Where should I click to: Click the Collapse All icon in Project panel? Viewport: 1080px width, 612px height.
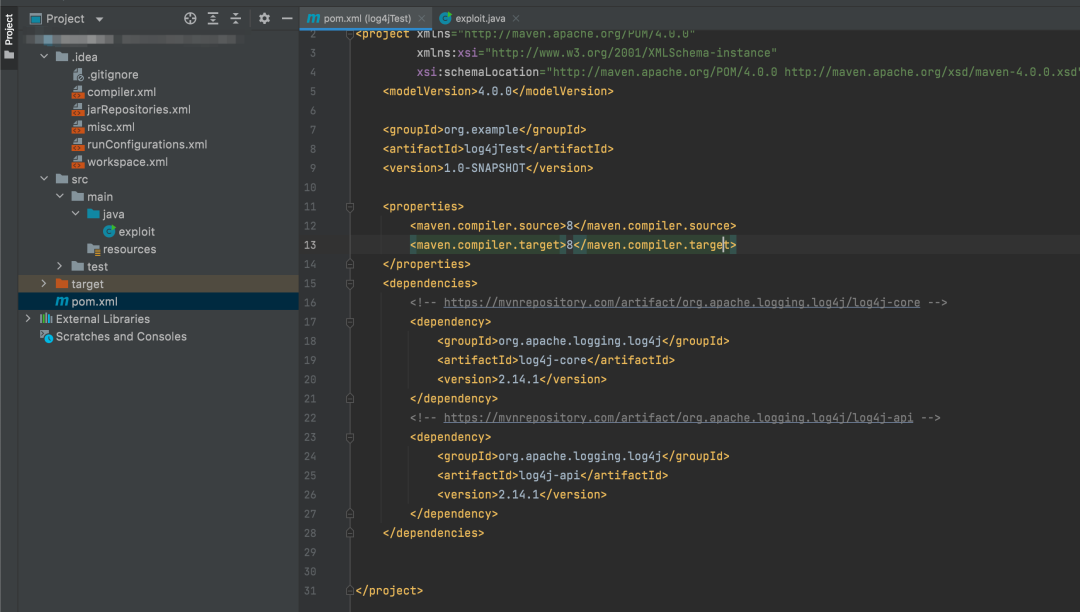236,19
